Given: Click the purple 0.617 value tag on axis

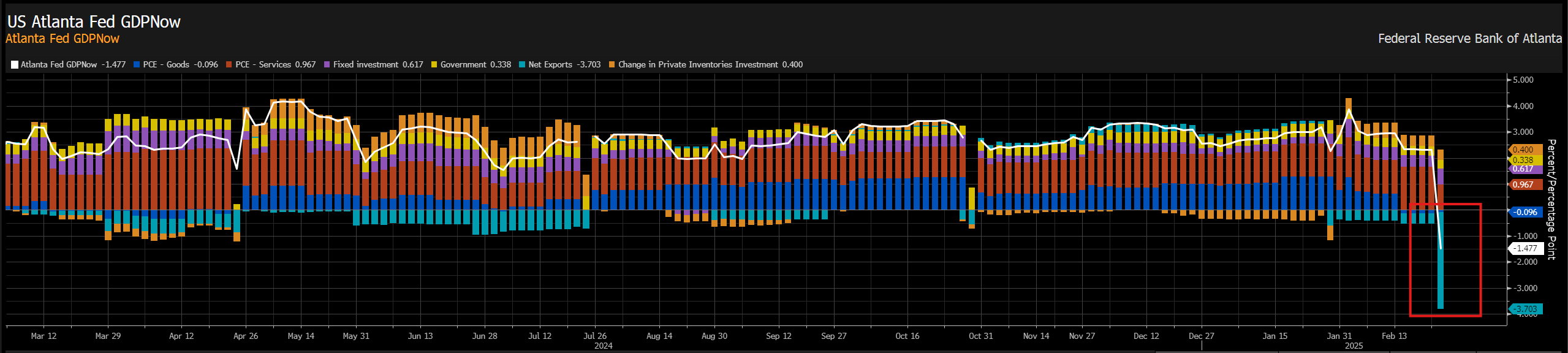Looking at the screenshot, I should pyautogui.click(x=1524, y=169).
